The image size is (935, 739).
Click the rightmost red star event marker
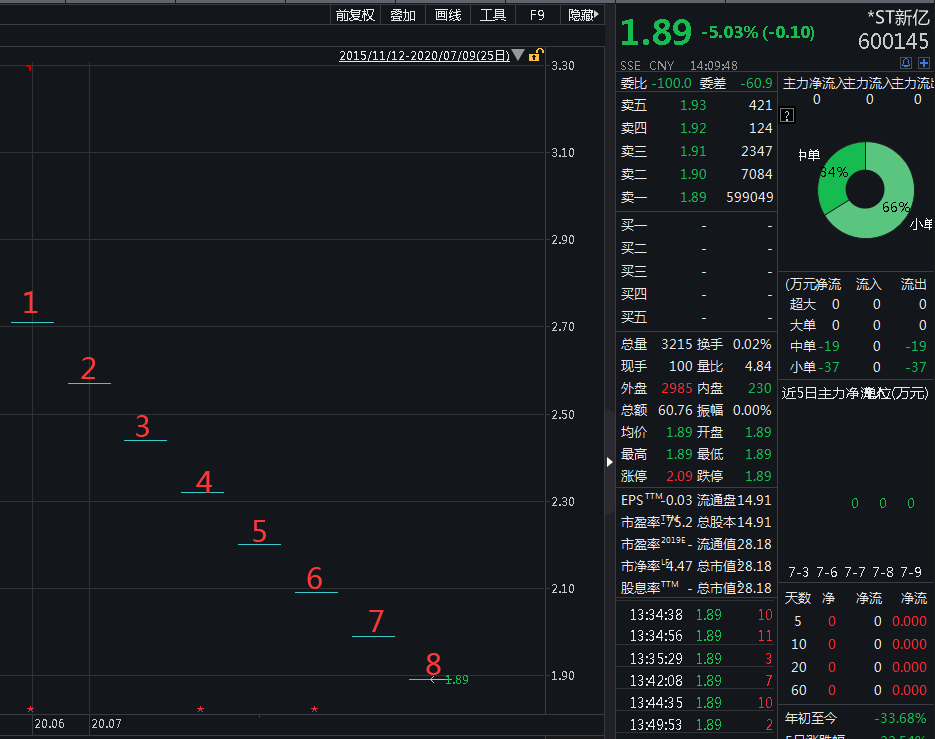[x=315, y=710]
